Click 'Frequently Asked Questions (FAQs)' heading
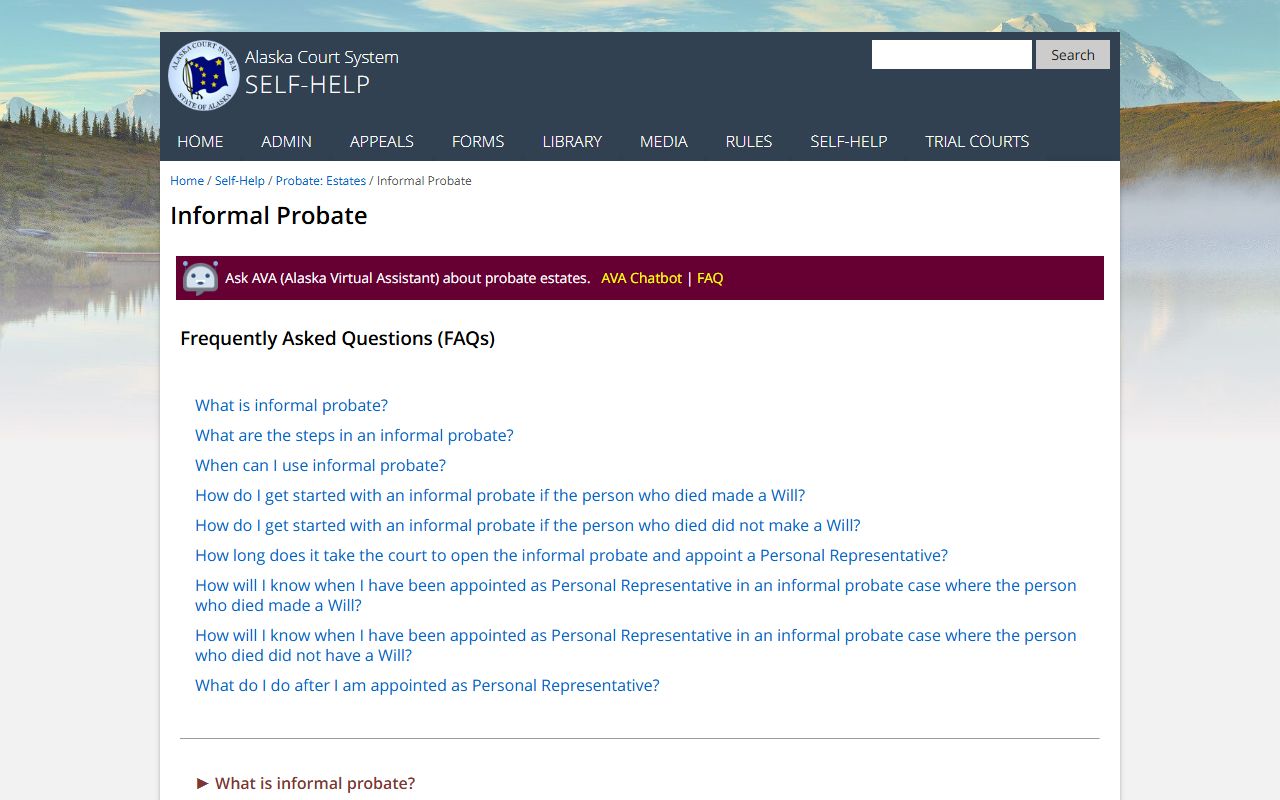The height and width of the screenshot is (800, 1280). click(337, 338)
